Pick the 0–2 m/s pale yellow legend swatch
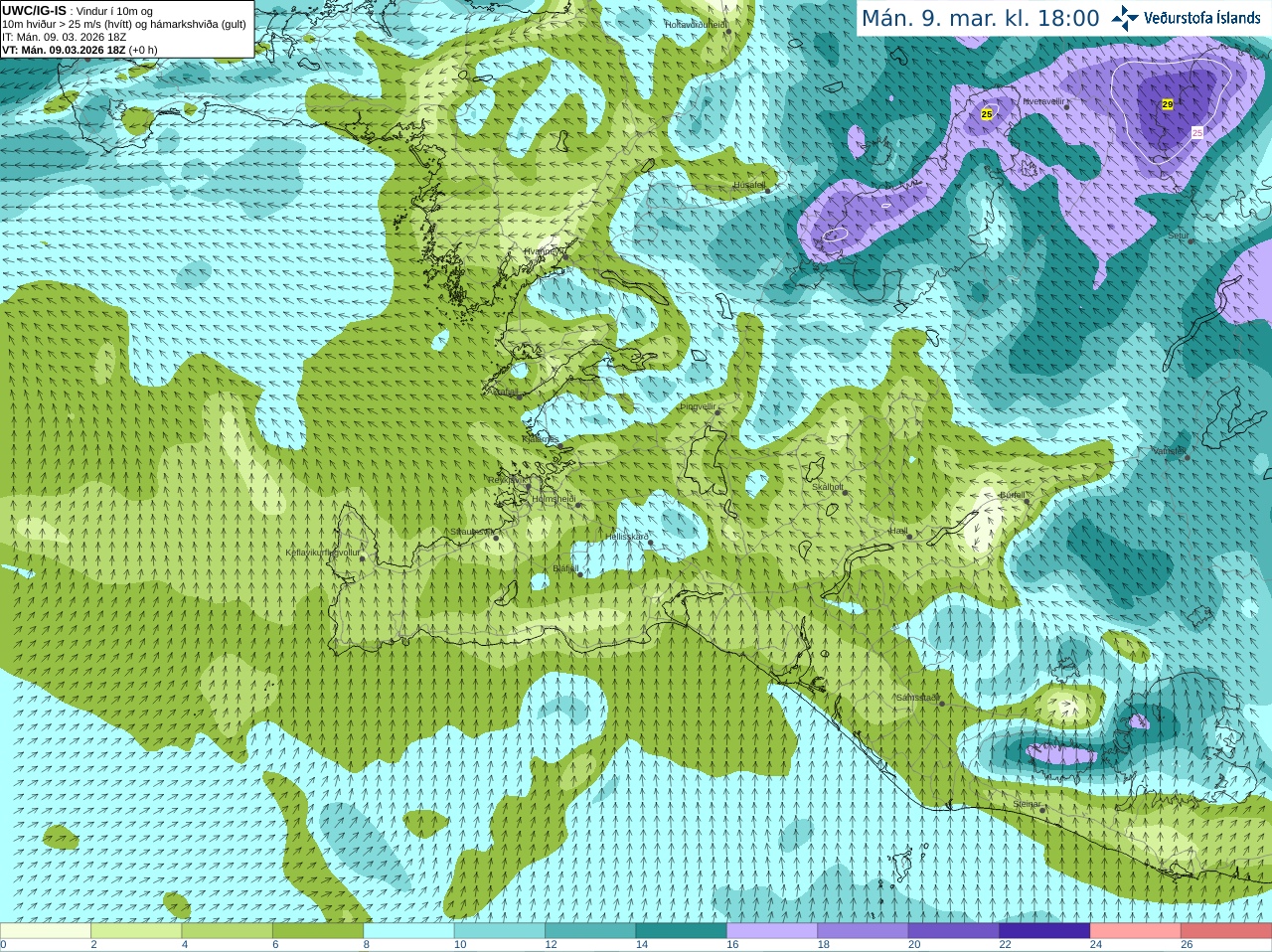This screenshot has height=952, width=1272. tap(46, 931)
